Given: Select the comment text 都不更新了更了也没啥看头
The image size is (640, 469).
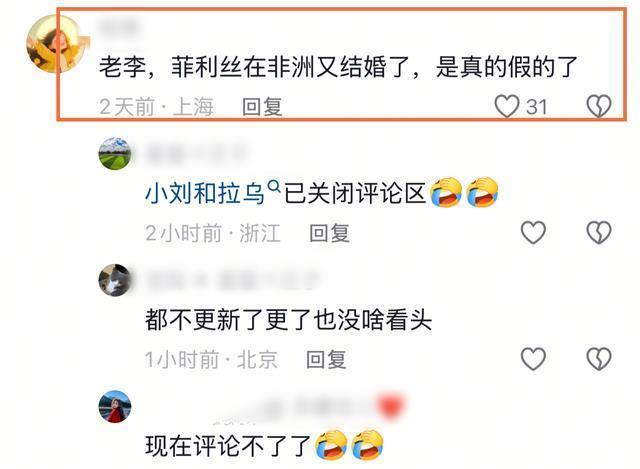Looking at the screenshot, I should tap(289, 320).
